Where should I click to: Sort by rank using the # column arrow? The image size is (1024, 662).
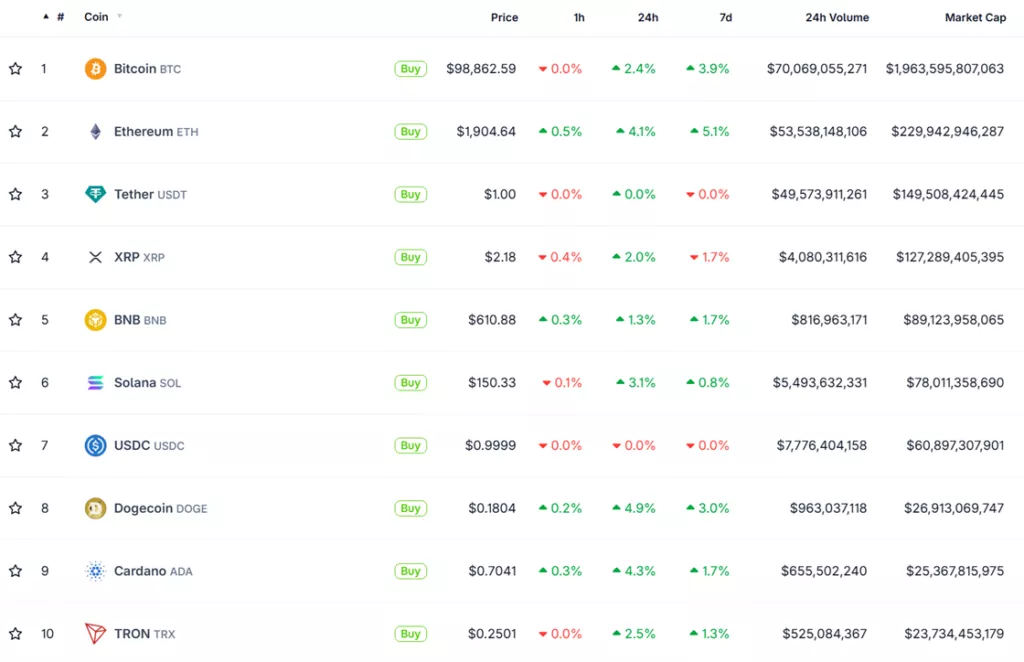pos(46,17)
